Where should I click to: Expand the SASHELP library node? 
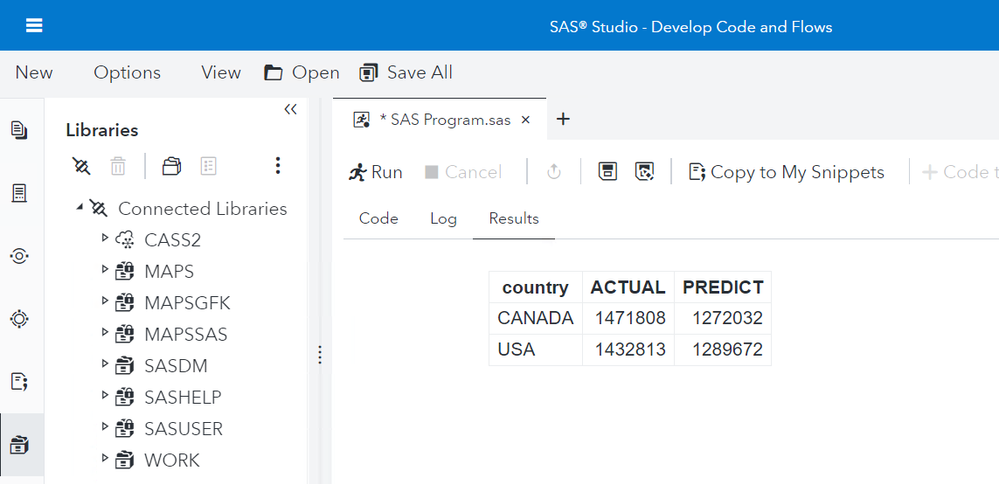click(x=105, y=397)
